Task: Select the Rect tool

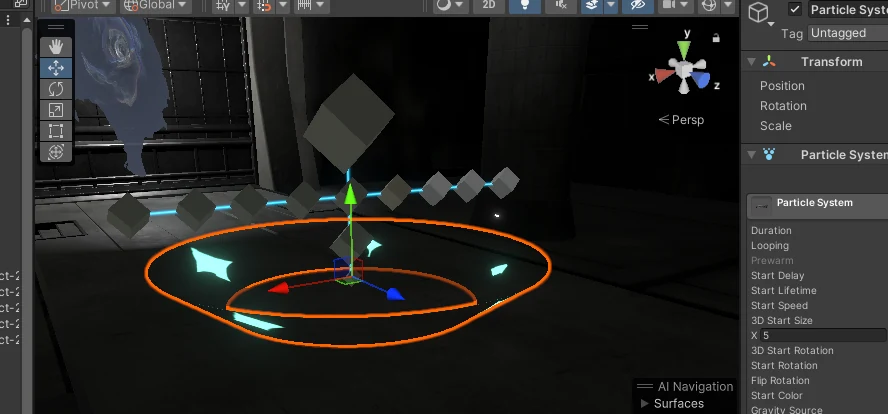Action: tap(56, 131)
